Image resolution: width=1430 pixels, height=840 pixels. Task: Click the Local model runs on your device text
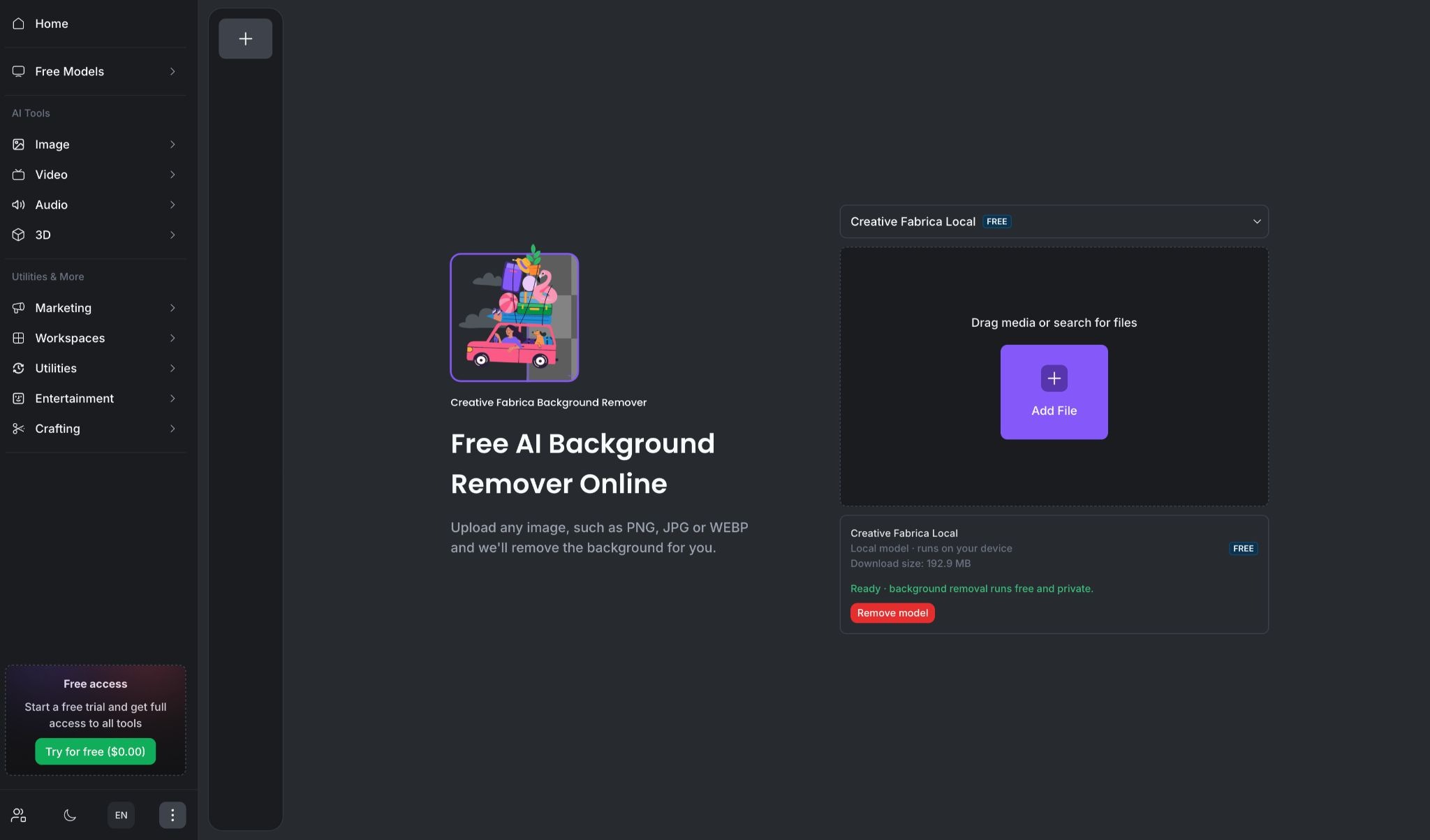click(x=931, y=548)
